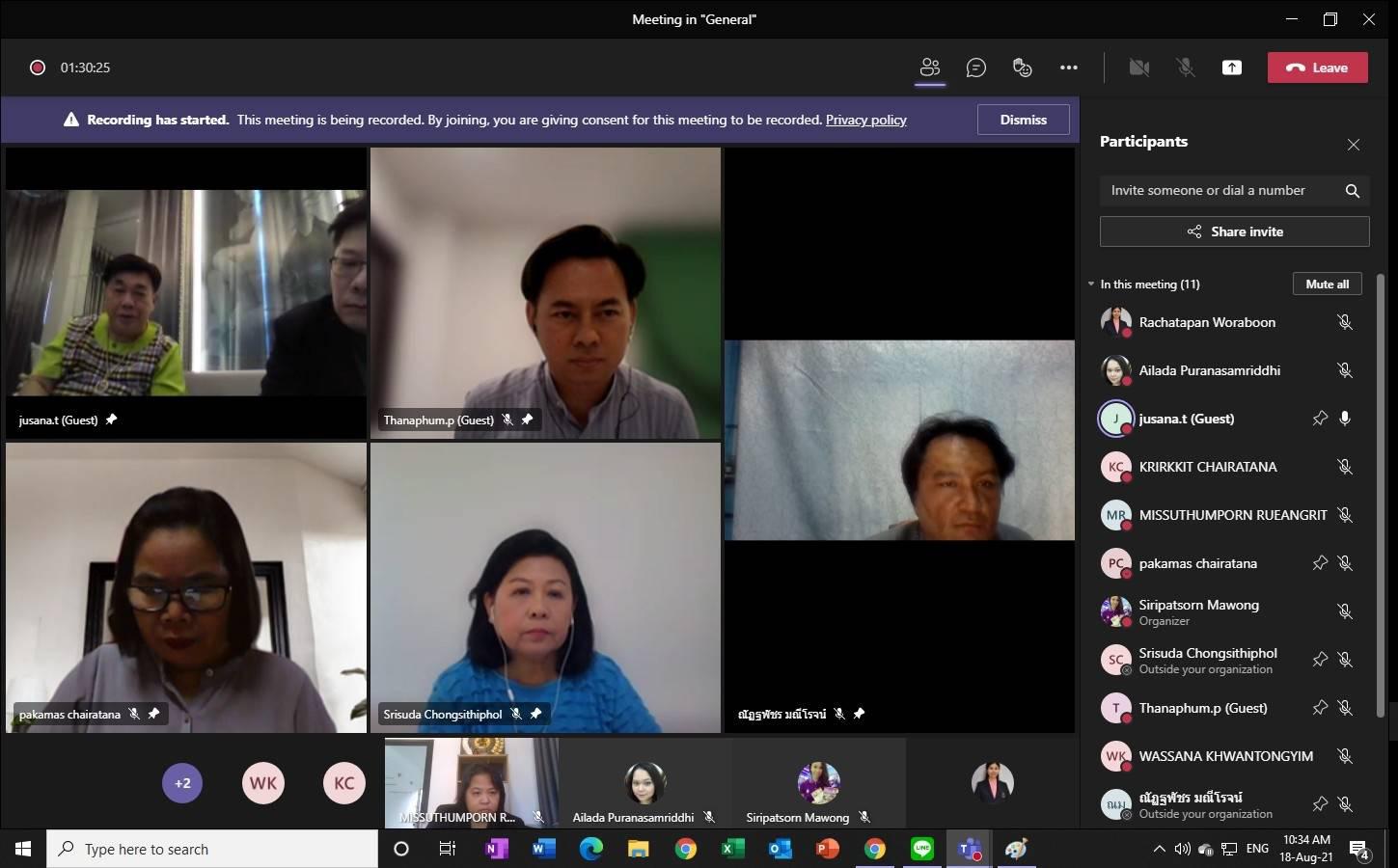This screenshot has width=1398, height=868.
Task: Click the muted mic icon for MISSUTHUMPORN RUEANGRIT
Action: point(1345,515)
